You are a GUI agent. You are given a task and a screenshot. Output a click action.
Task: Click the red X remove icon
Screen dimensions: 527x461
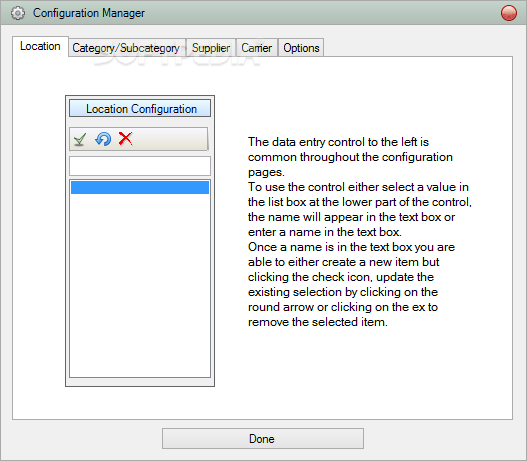pyautogui.click(x=125, y=138)
